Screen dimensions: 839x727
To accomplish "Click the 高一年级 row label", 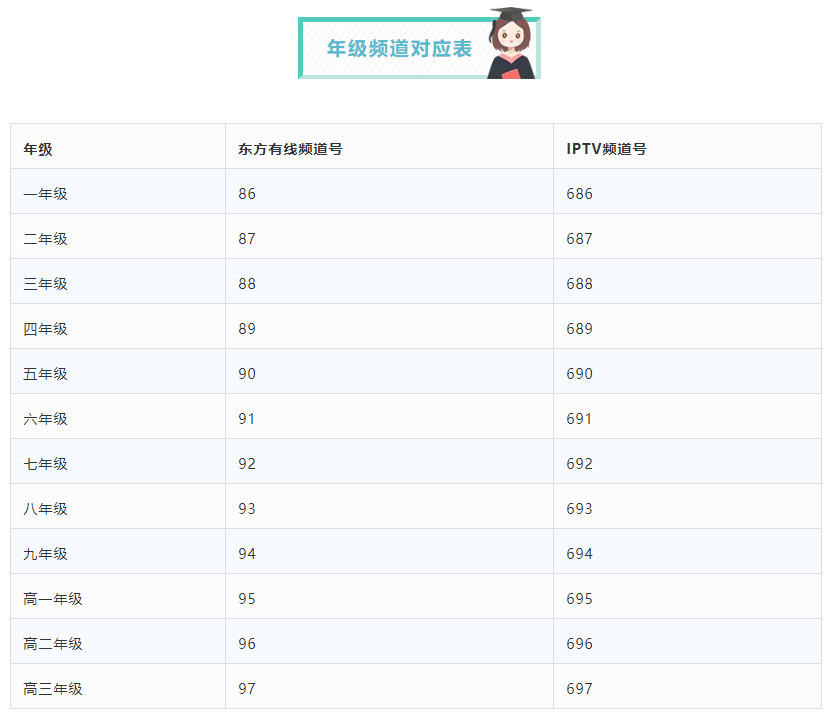I will point(53,599).
